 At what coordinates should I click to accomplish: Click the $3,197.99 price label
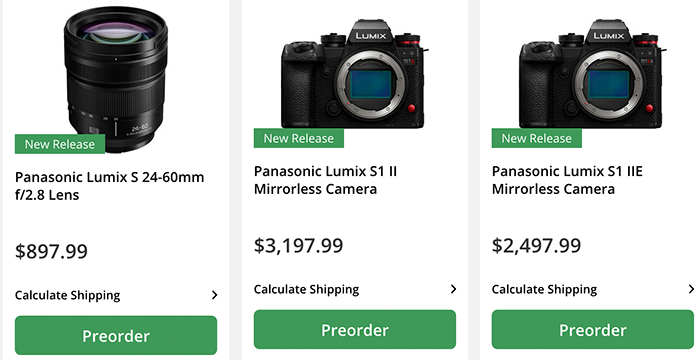(x=299, y=246)
